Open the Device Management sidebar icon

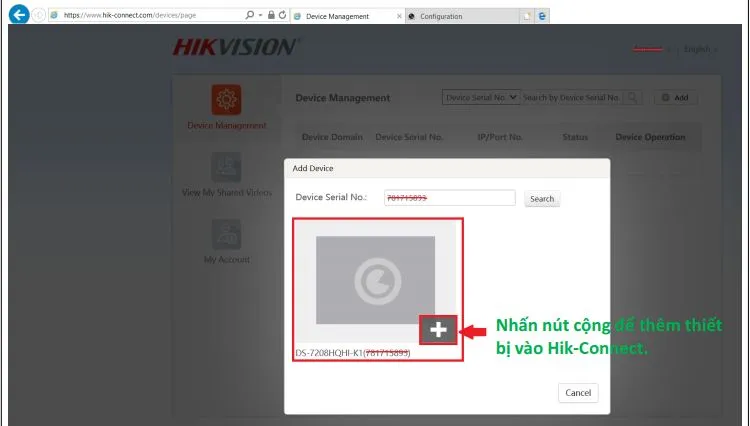226,100
